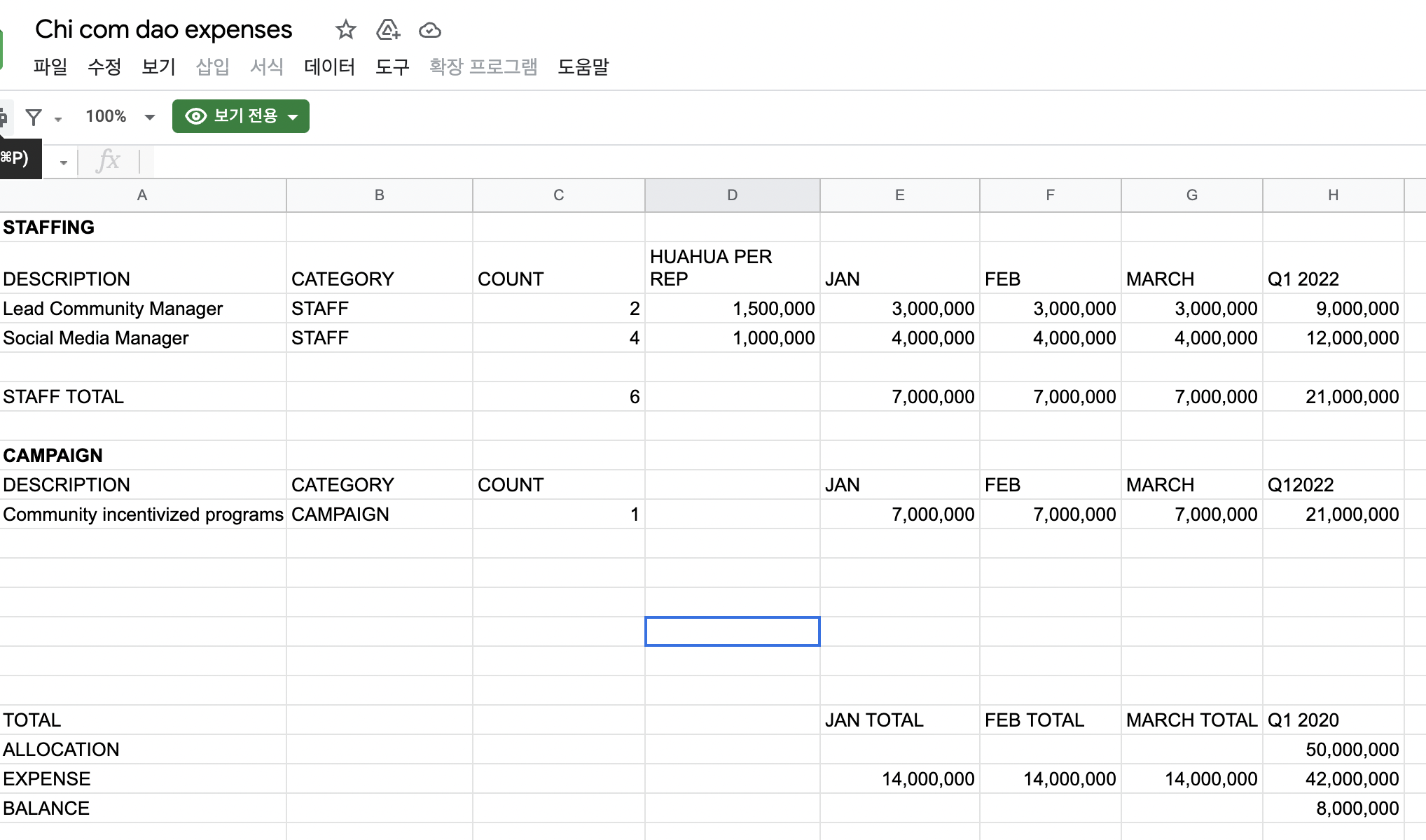Select column H header
Screen dimensions: 1426x840
pyautogui.click(x=1333, y=195)
